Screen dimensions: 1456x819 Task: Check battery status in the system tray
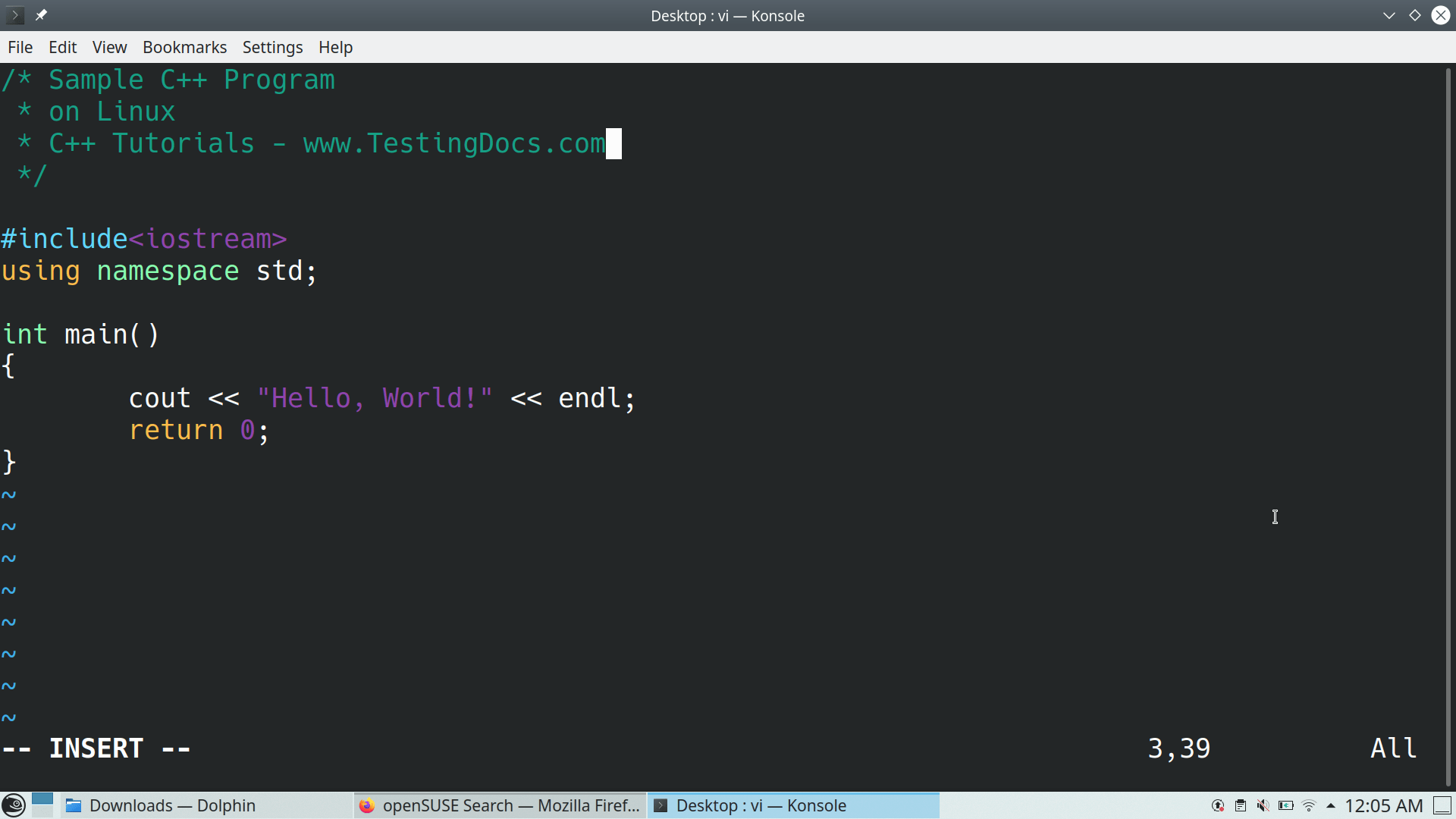(x=1286, y=805)
